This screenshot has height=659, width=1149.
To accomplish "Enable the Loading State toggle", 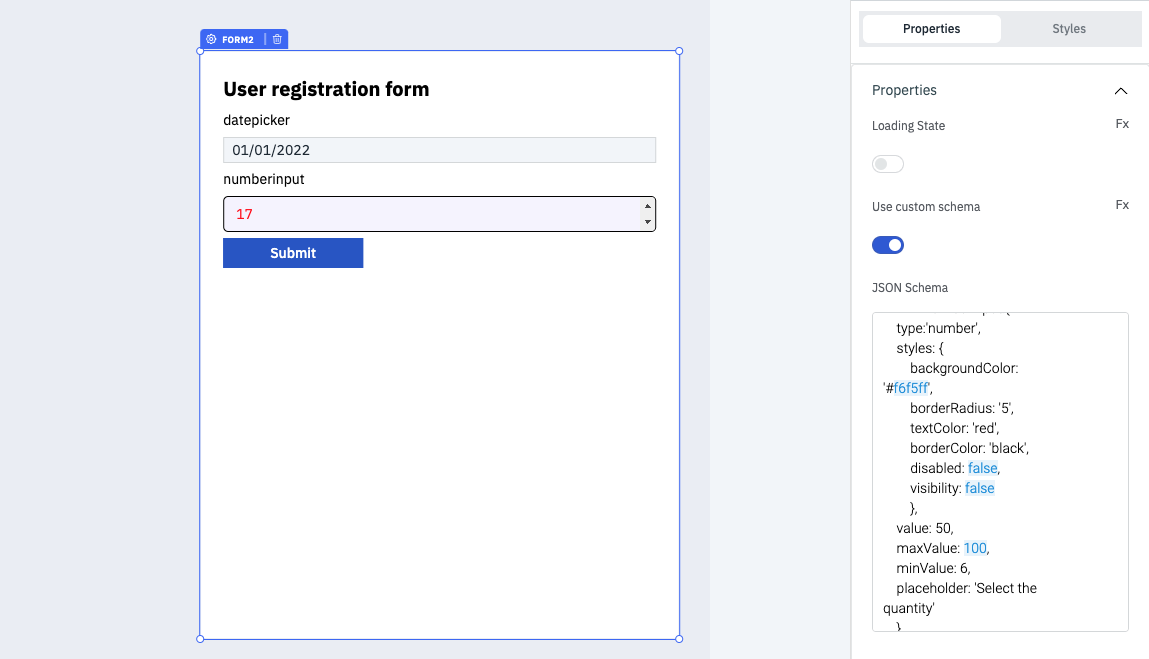I will tap(888, 164).
